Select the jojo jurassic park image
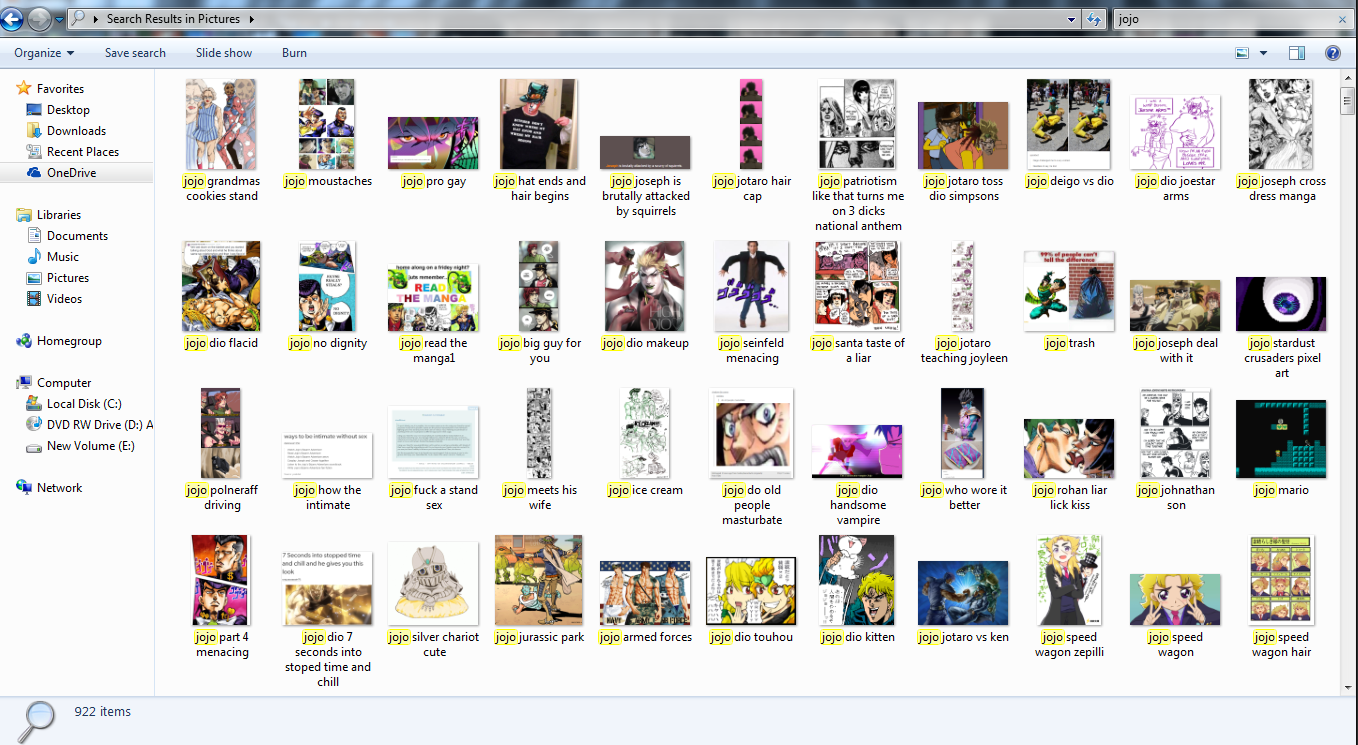The height and width of the screenshot is (745, 1358). (539, 580)
